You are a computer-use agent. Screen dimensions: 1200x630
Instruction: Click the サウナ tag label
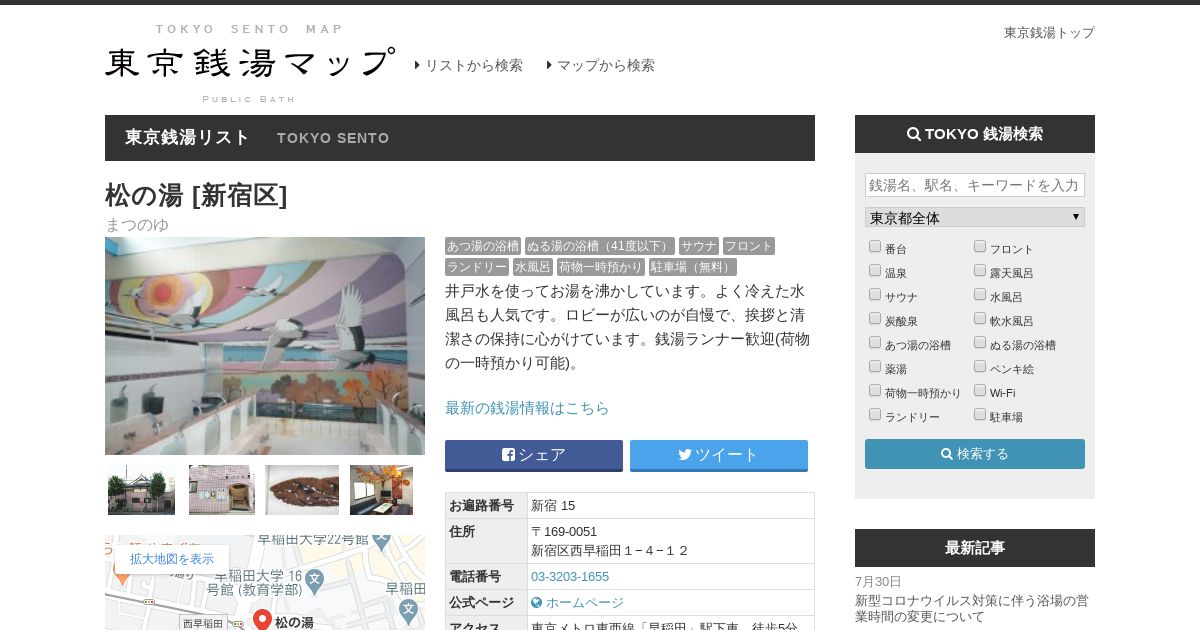click(x=699, y=246)
